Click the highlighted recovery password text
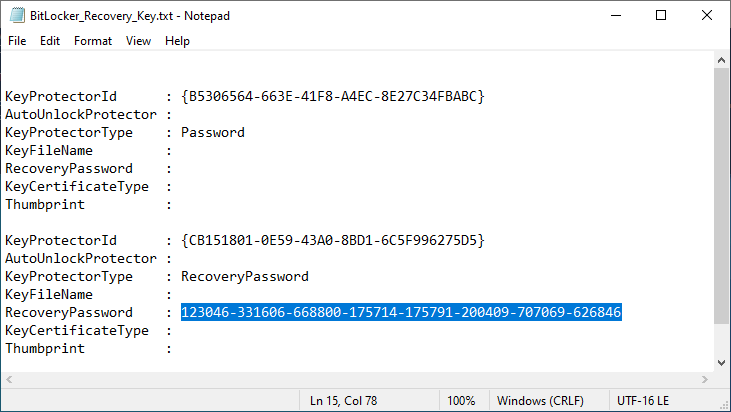The width and height of the screenshot is (731, 412). pos(401,313)
